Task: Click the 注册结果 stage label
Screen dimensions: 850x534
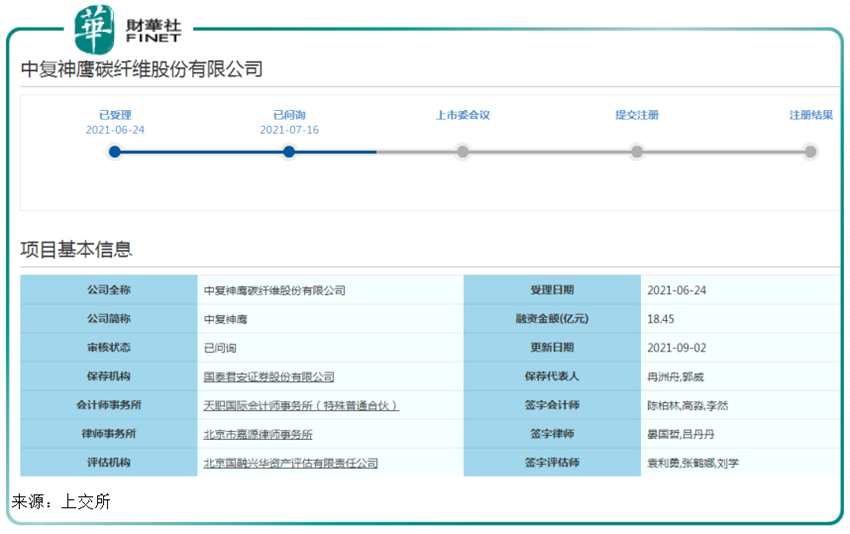Action: pos(811,115)
